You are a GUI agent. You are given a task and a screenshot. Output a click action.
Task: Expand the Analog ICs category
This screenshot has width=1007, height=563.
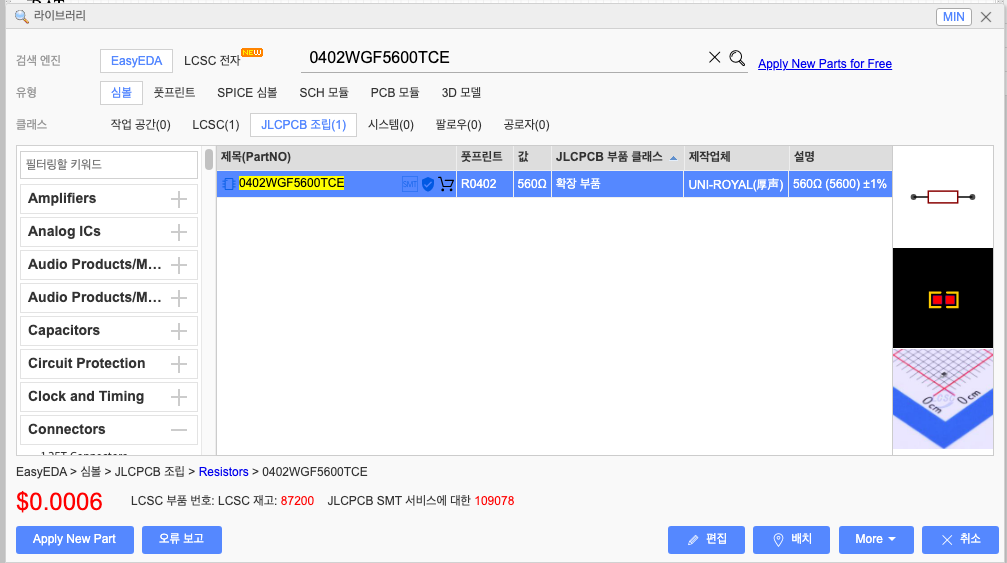(x=179, y=232)
